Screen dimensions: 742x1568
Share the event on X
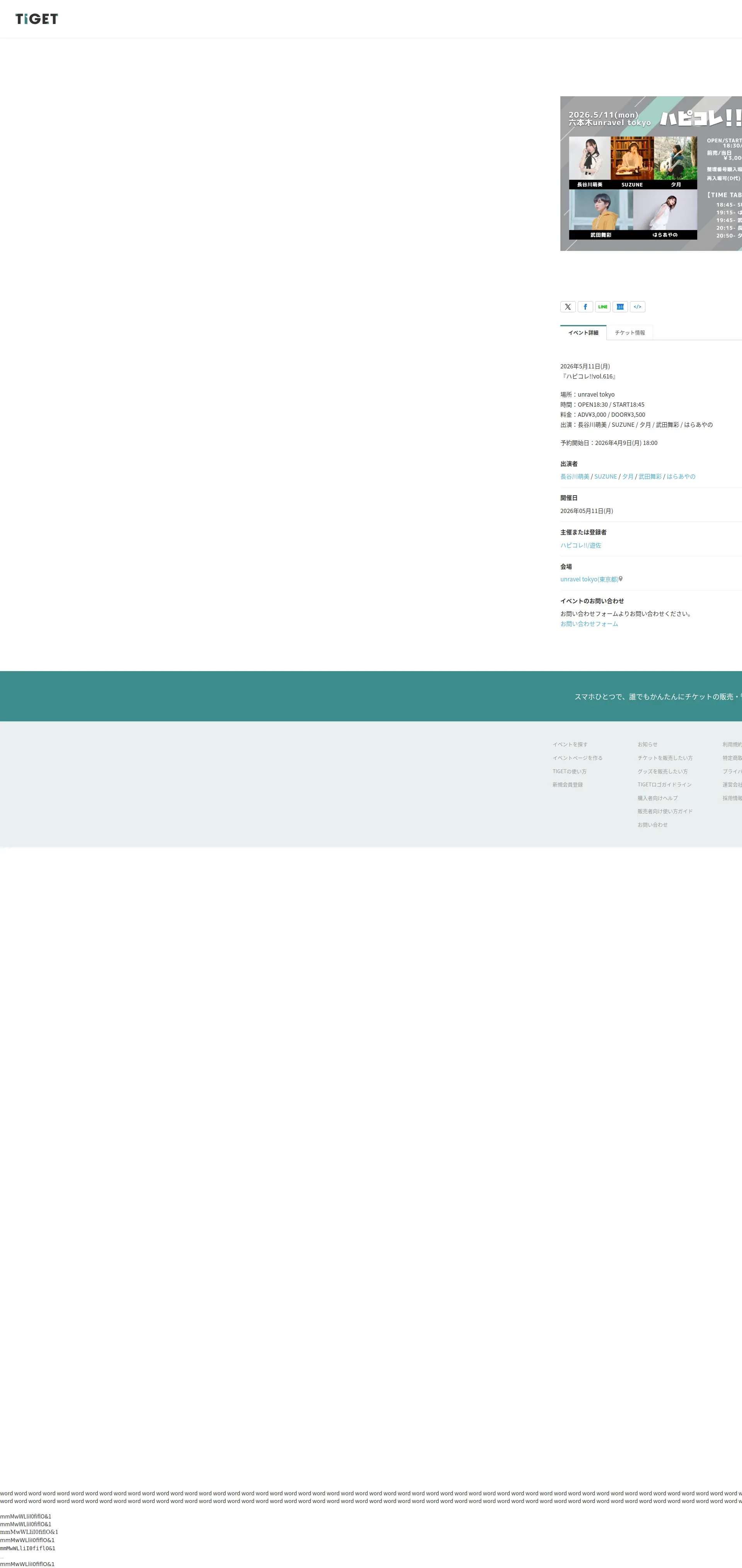pyautogui.click(x=568, y=307)
